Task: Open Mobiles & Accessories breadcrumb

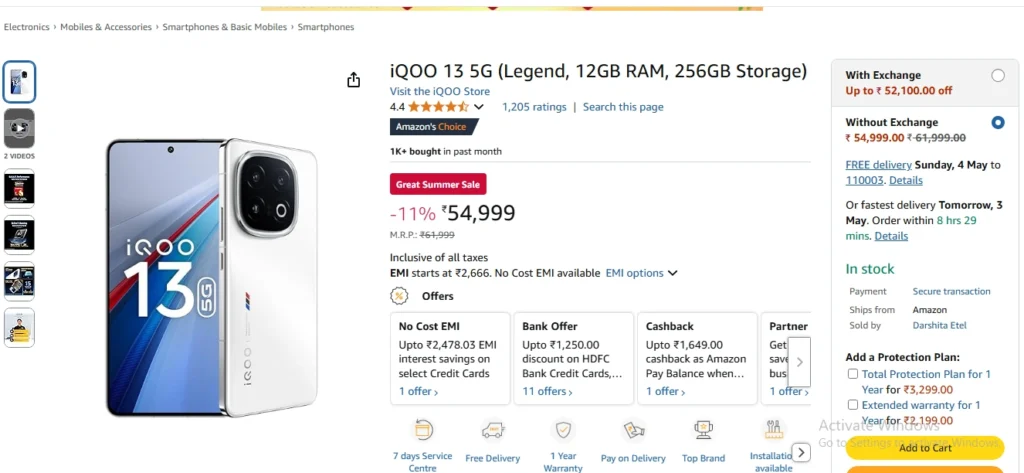Action: [106, 27]
